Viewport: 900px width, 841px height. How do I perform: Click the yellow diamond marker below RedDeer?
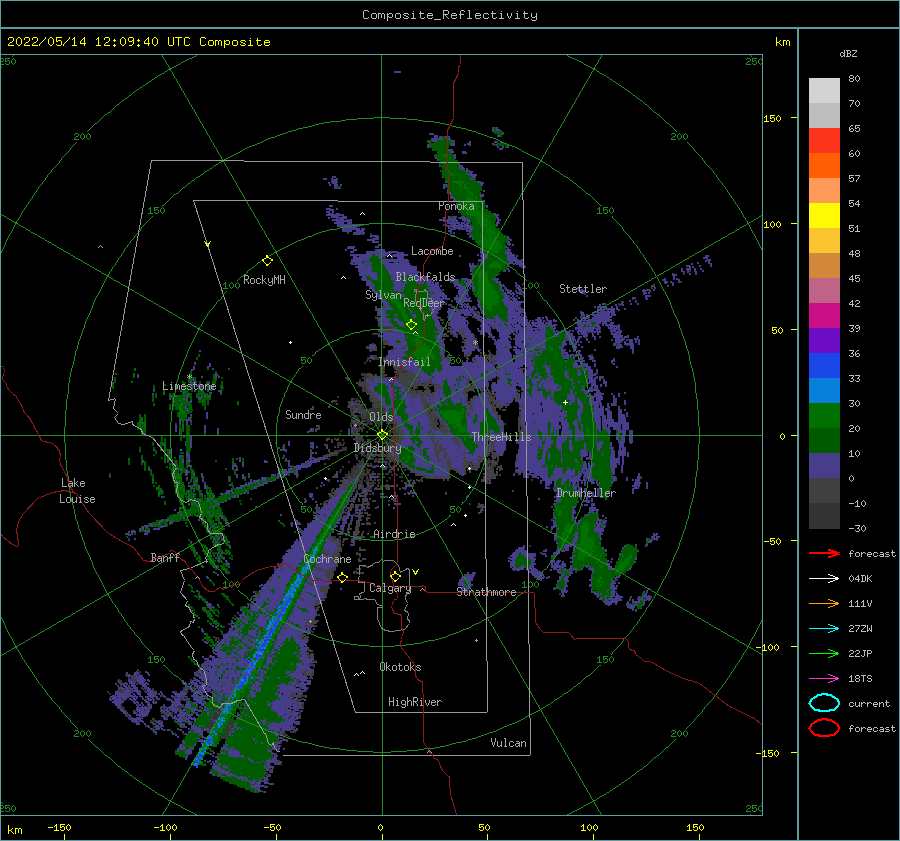tap(411, 325)
